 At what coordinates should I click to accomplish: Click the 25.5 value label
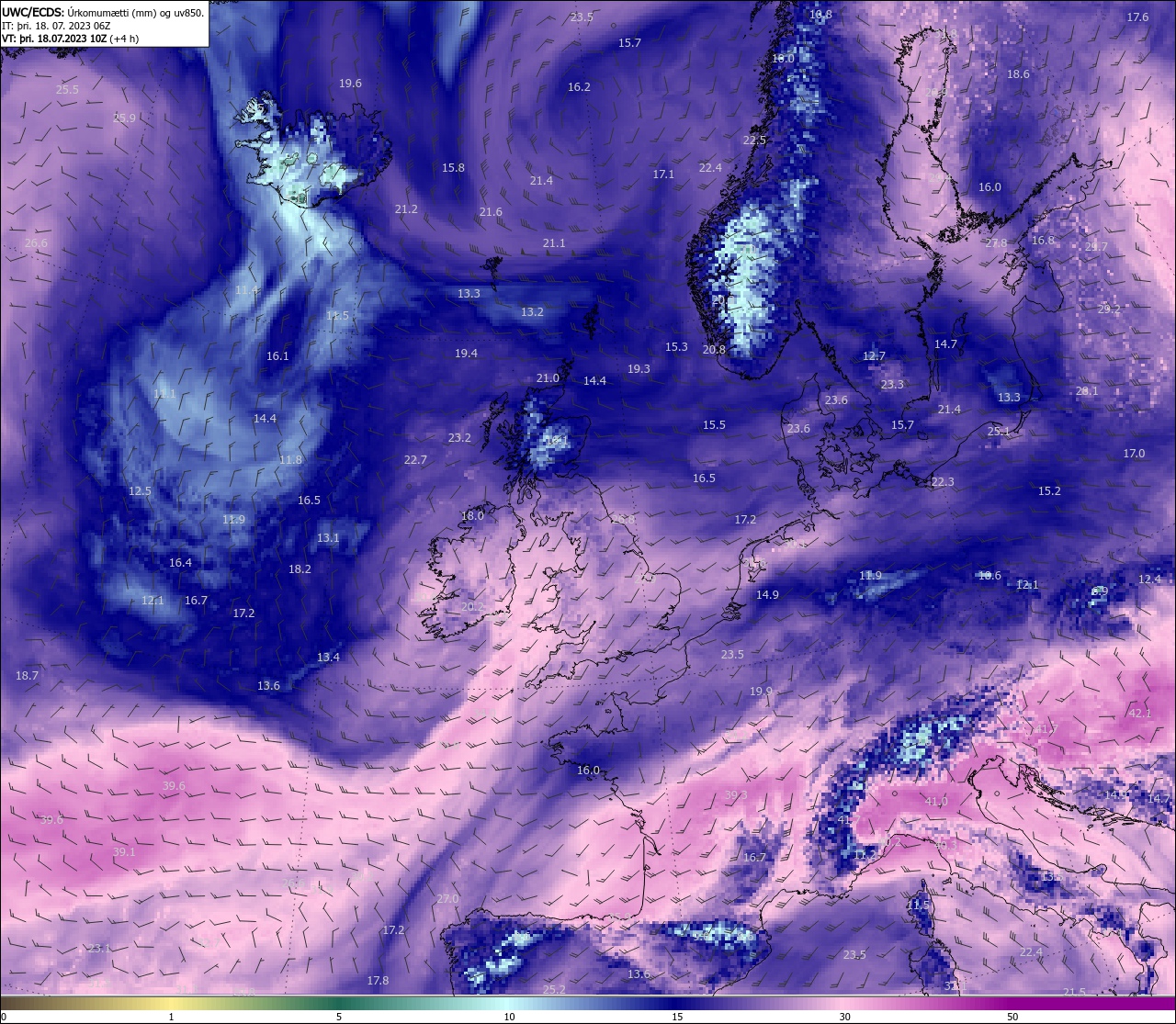click(67, 90)
